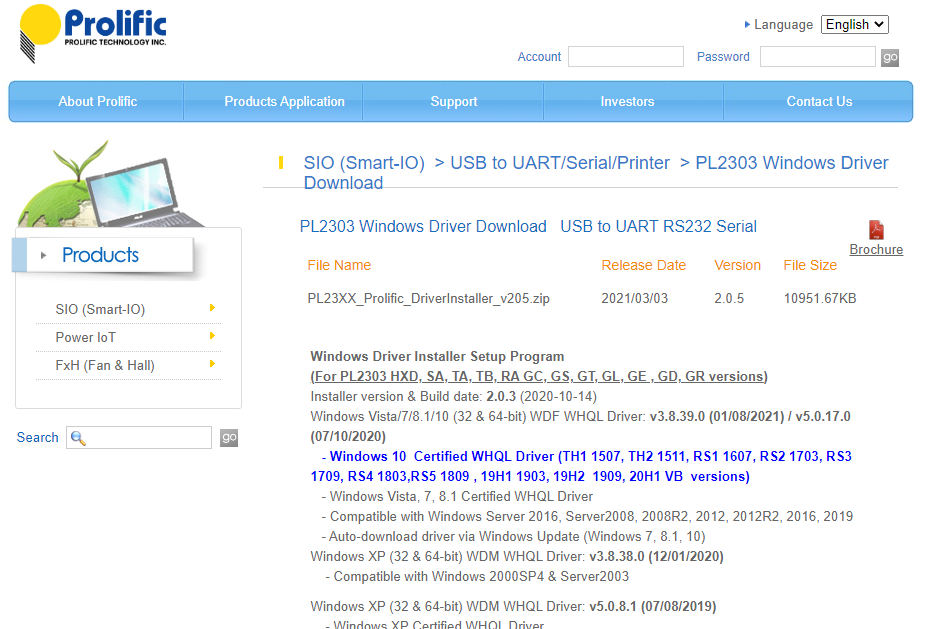Click the PL2303 Windows Driver Download heading

coord(423,226)
